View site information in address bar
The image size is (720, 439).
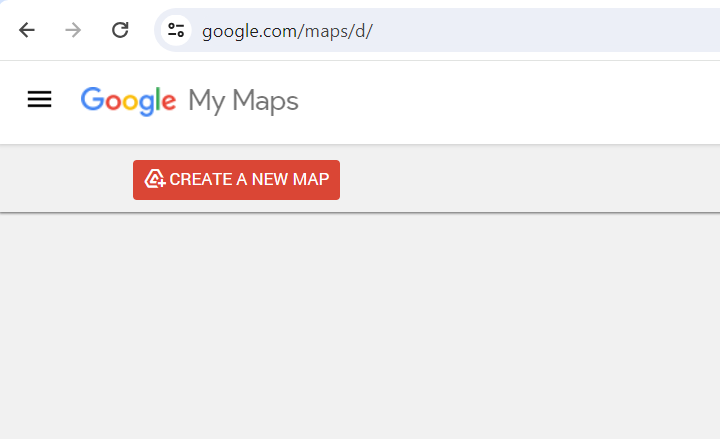tap(176, 30)
